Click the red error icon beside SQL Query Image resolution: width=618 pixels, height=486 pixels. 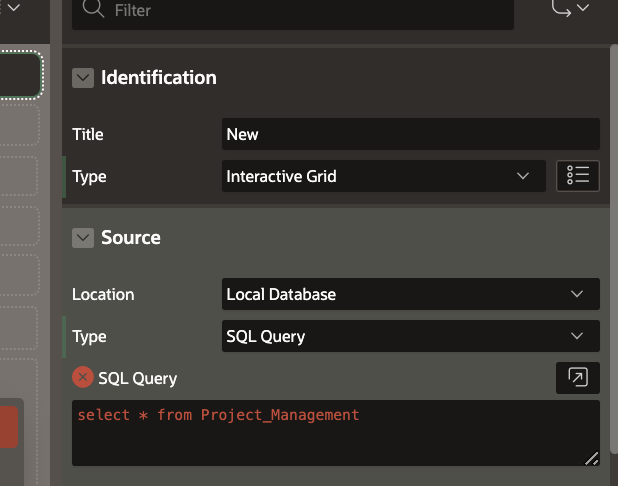tap(83, 377)
